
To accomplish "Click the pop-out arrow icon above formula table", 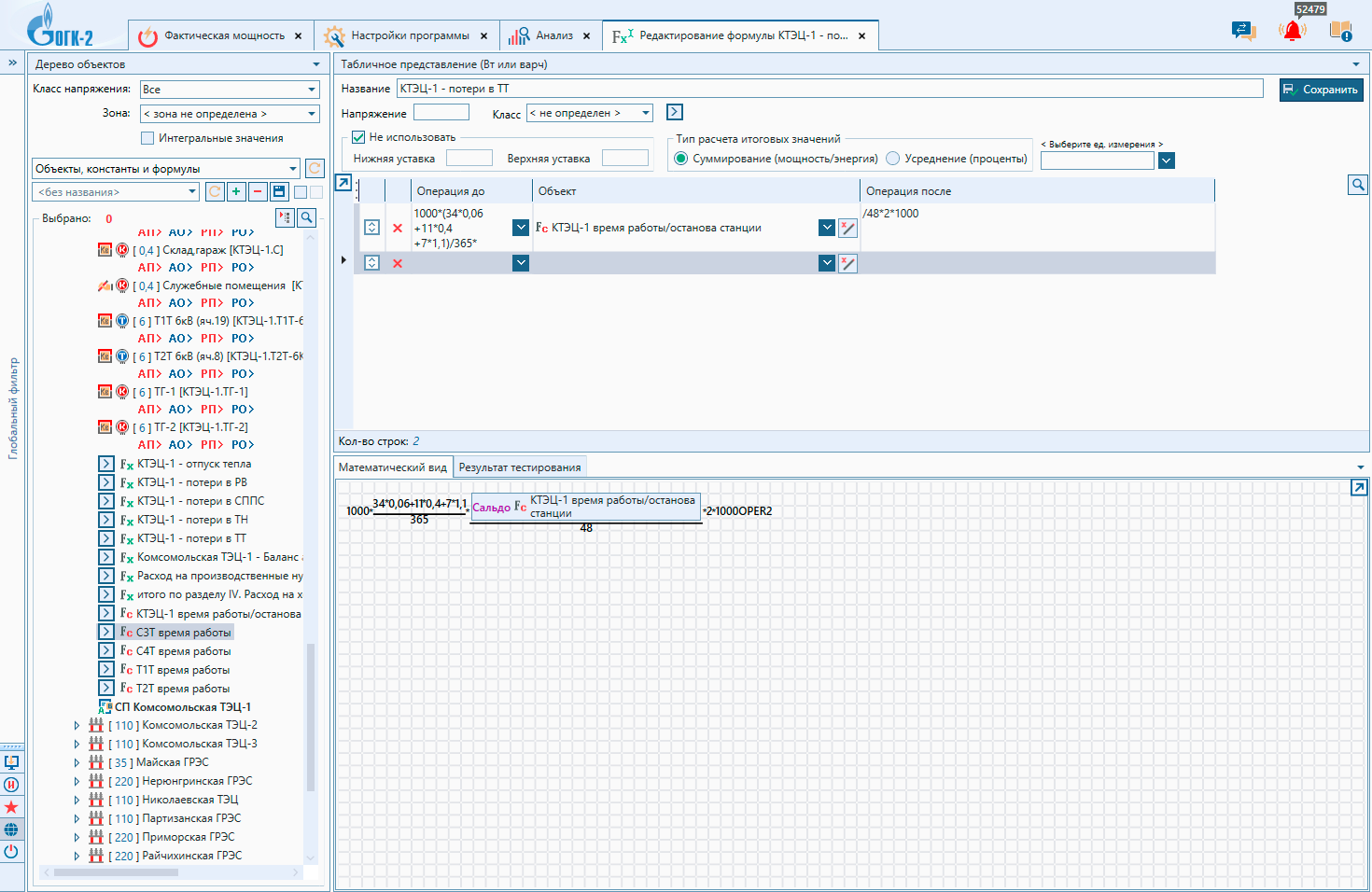I will [343, 183].
